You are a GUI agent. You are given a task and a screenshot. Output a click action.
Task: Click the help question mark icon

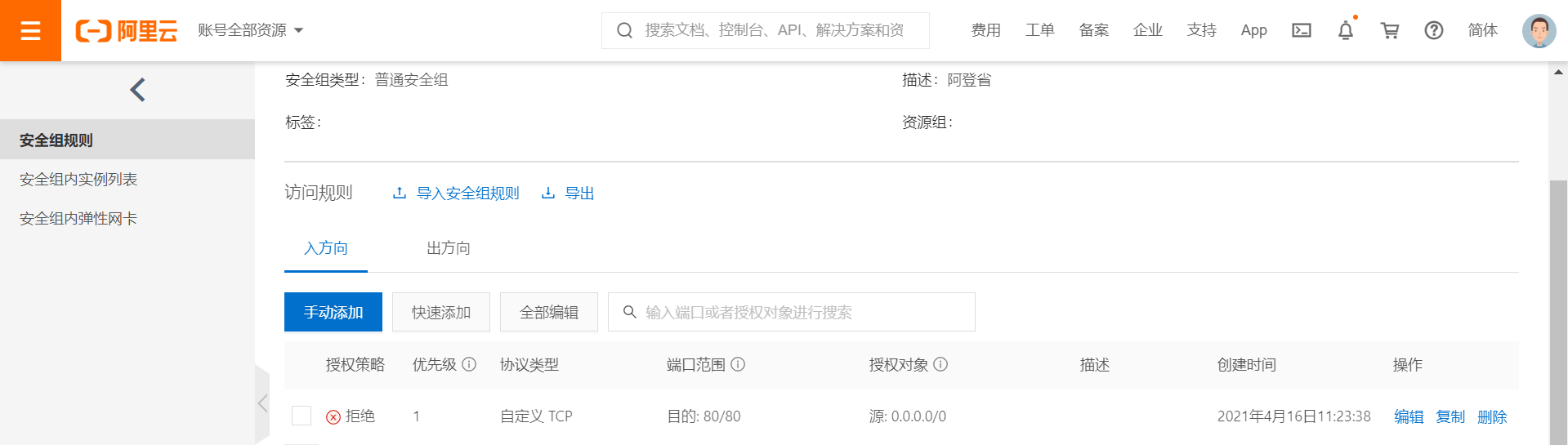(1433, 30)
